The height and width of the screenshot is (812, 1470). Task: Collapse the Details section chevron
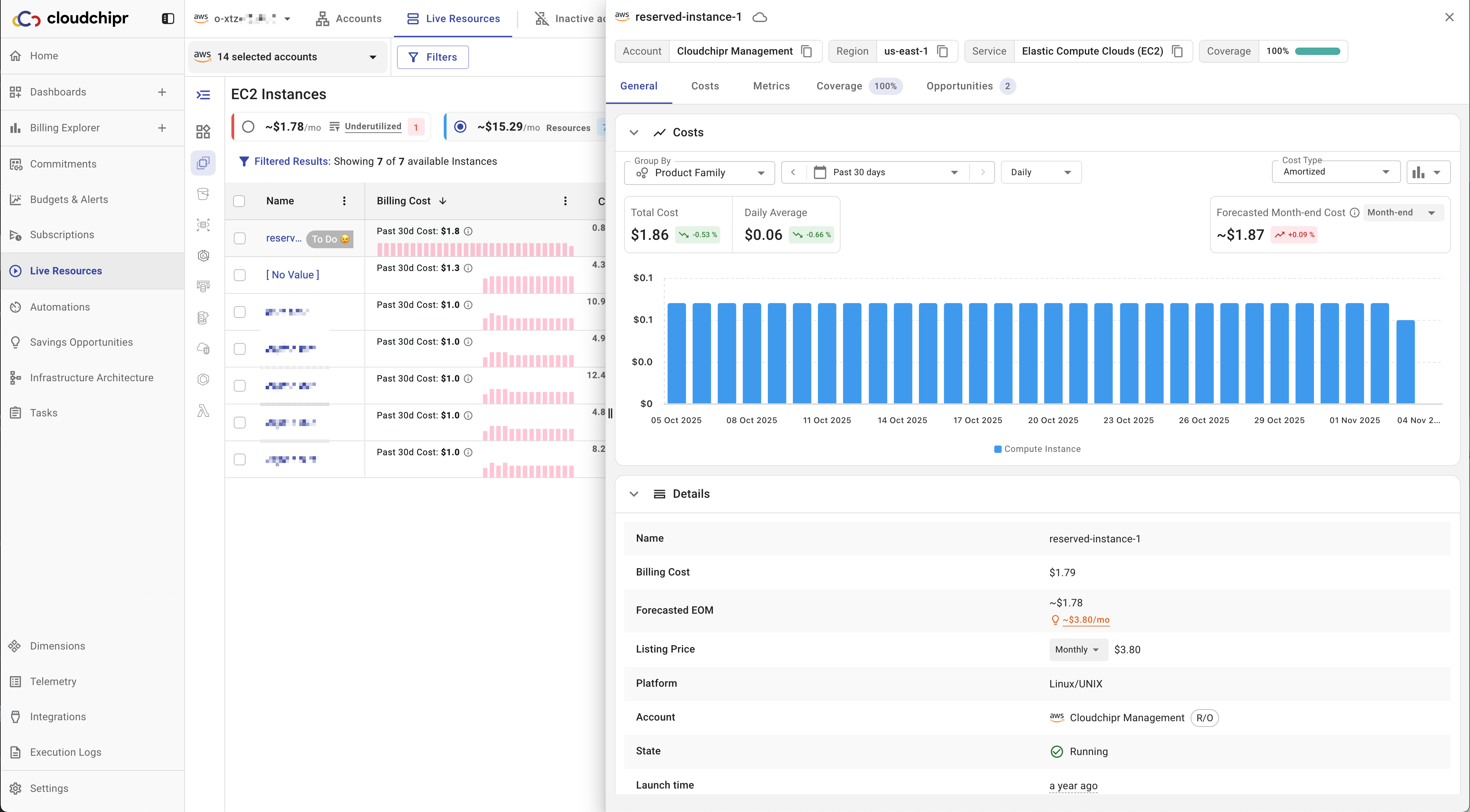(633, 494)
